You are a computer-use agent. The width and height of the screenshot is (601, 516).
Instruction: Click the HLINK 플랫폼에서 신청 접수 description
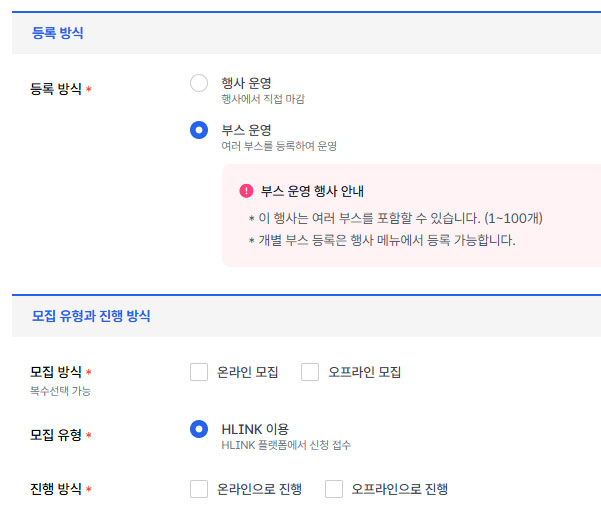[286, 445]
